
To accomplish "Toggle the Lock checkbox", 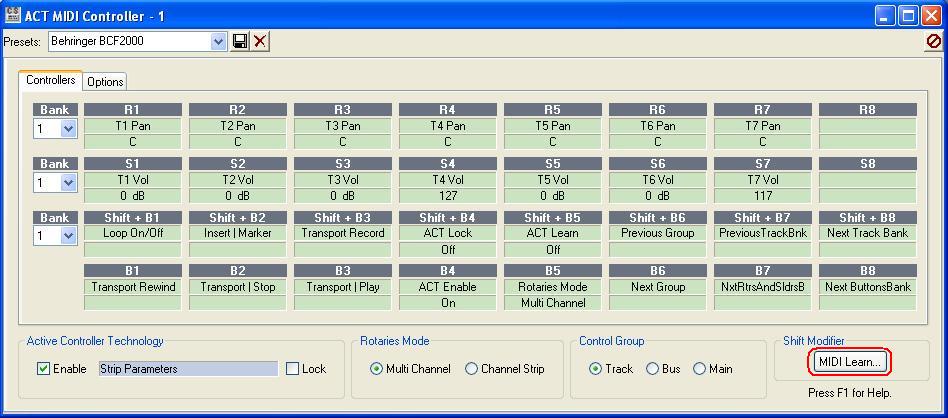I will pos(293,368).
